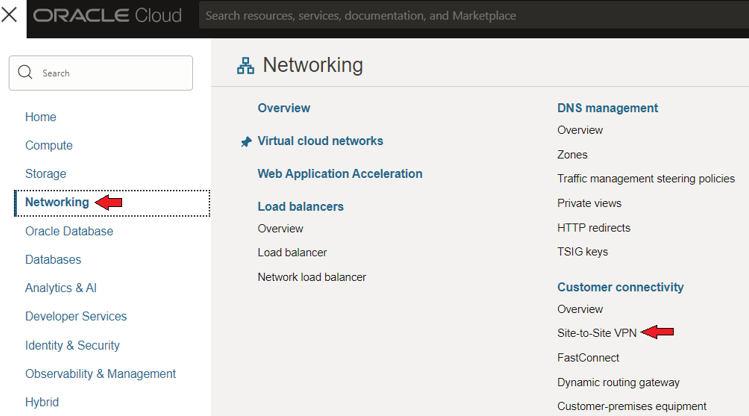Click the sidebar Search field
This screenshot has width=749, height=416.
pos(101,73)
